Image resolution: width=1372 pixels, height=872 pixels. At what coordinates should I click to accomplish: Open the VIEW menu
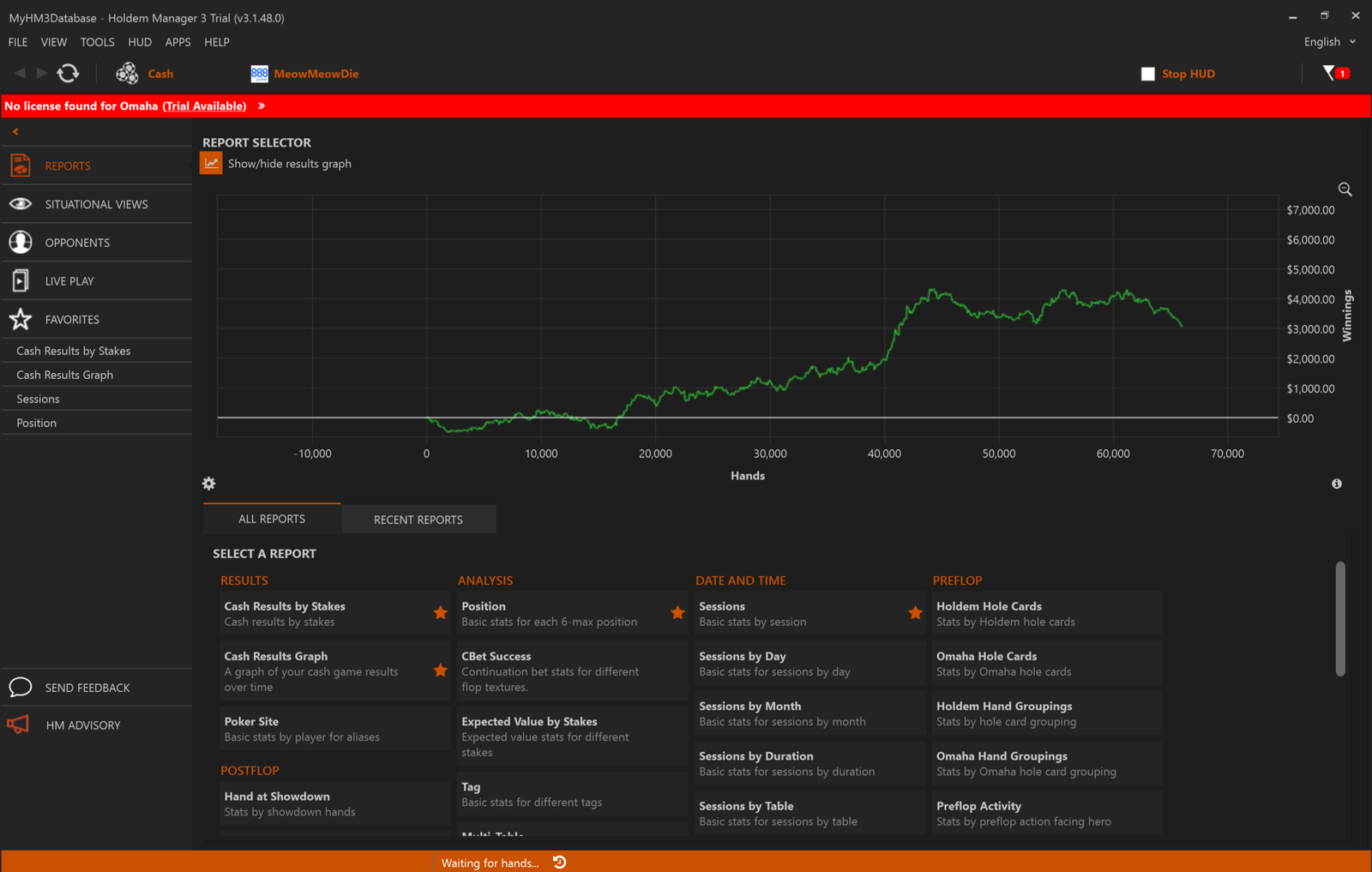[x=53, y=42]
